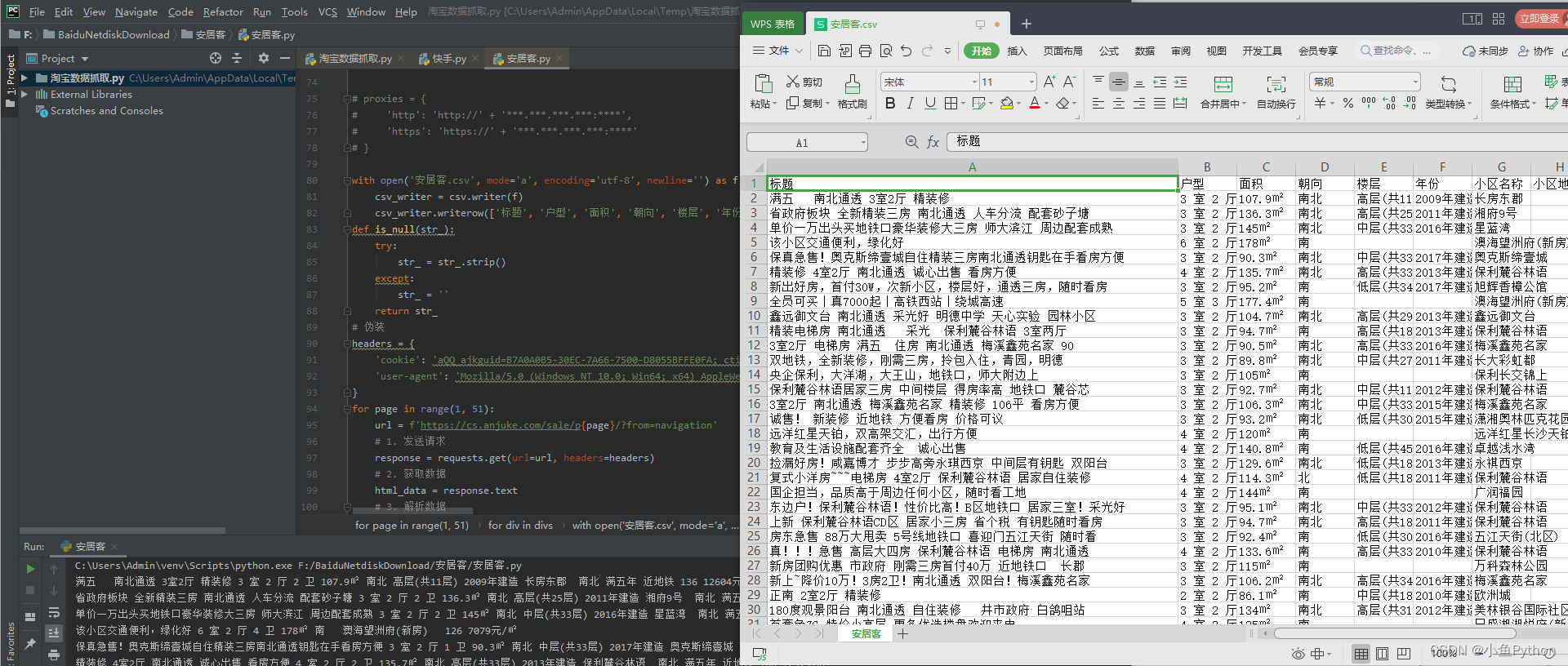Click the 格式刷 format painter

(x=852, y=91)
